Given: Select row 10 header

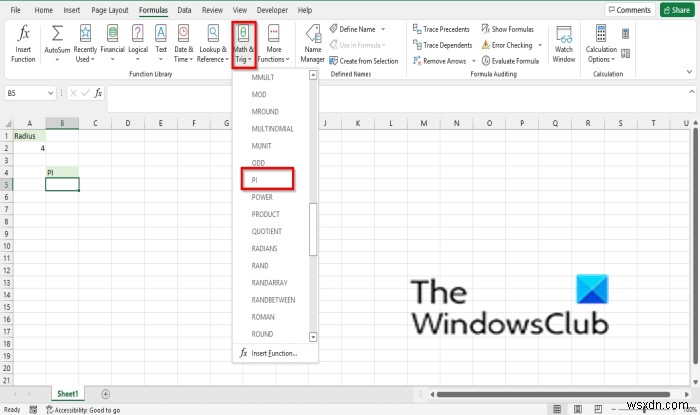Looking at the screenshot, I should pyautogui.click(x=7, y=246).
